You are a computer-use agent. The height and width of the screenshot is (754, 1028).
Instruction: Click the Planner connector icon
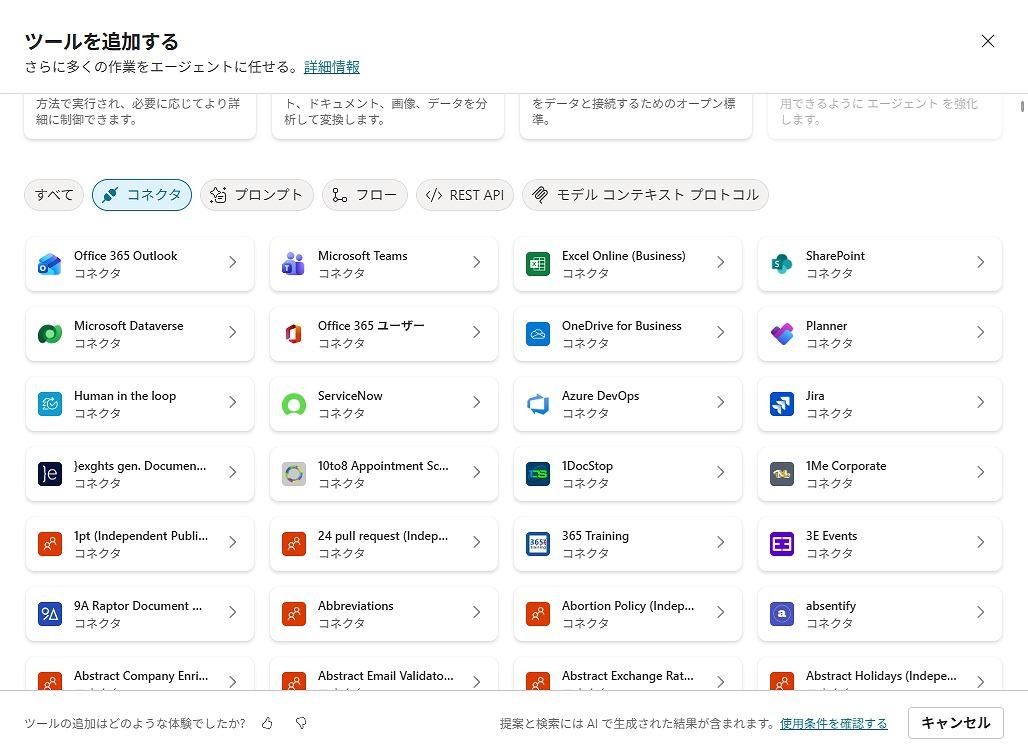tap(782, 334)
